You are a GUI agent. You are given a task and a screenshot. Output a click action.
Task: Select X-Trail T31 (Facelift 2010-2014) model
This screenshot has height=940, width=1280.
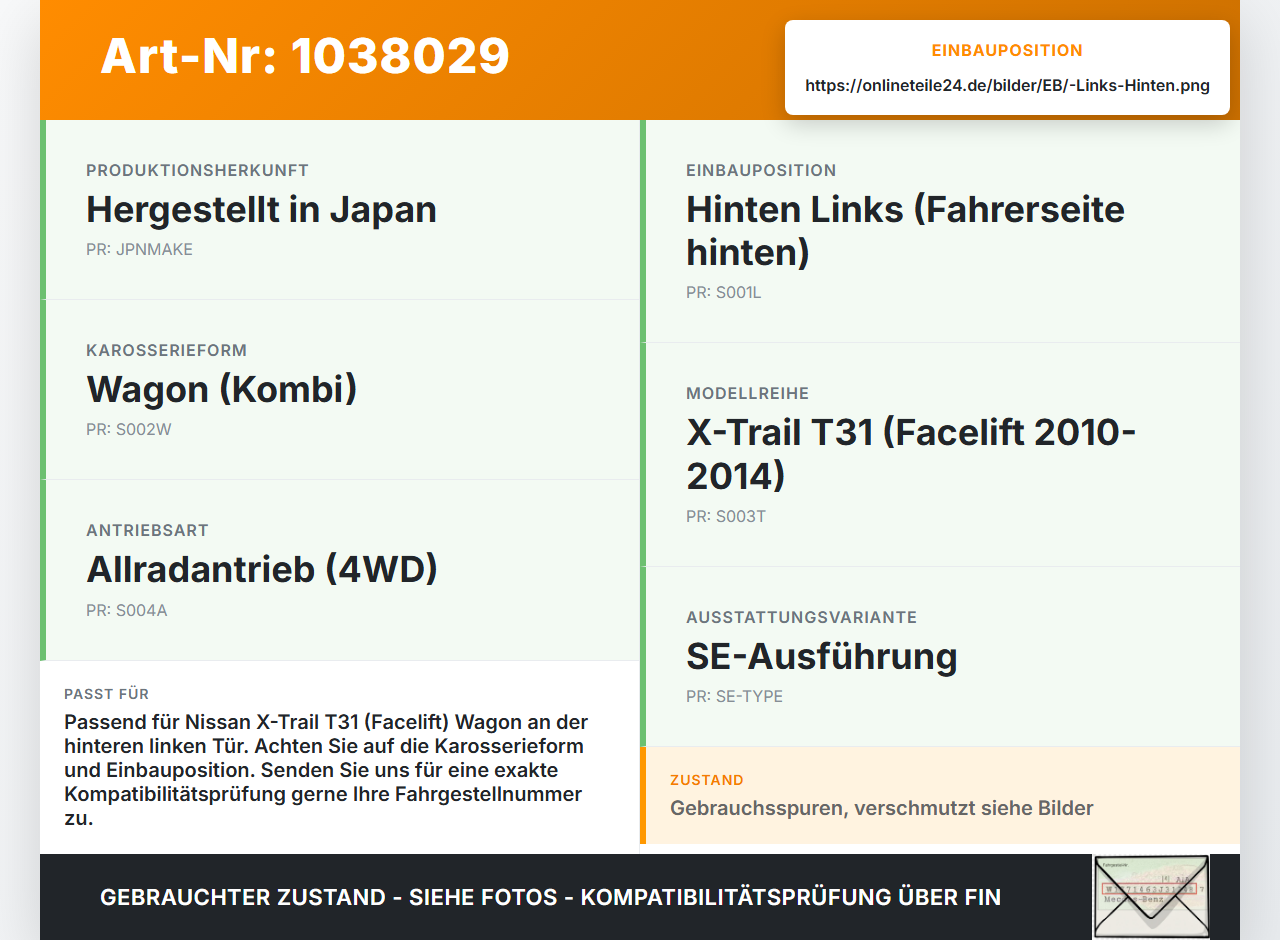[x=911, y=453]
